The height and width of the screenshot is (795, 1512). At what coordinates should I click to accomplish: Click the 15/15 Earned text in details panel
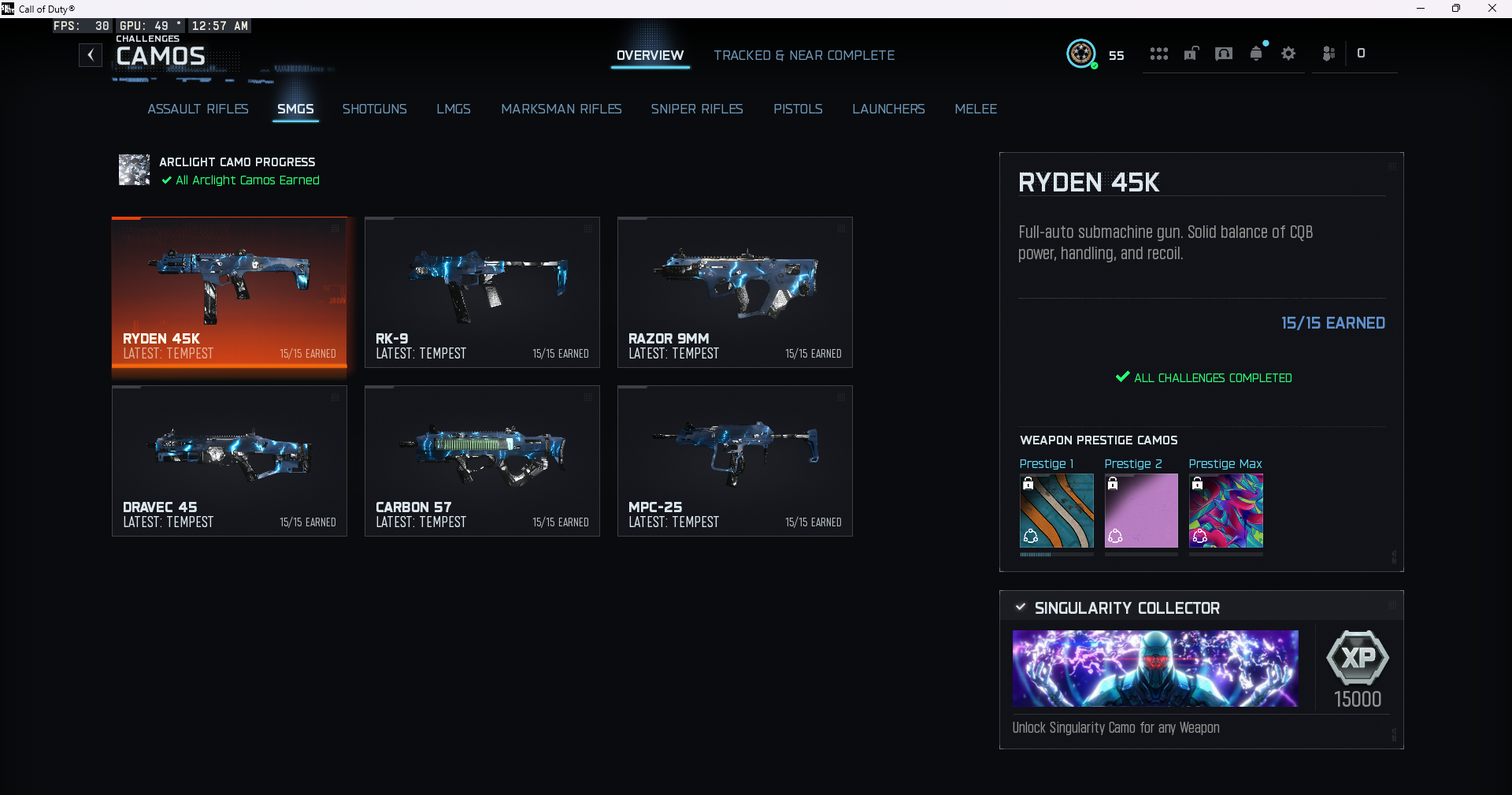click(1332, 323)
